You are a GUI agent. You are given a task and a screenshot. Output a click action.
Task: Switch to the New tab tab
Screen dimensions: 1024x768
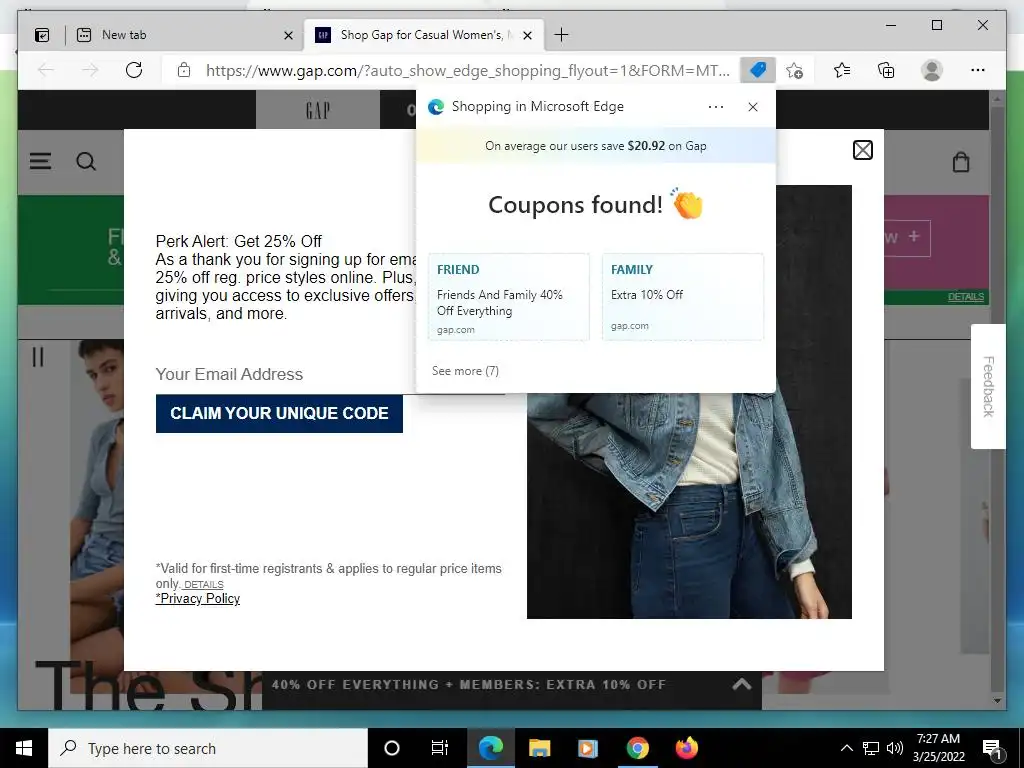185,35
